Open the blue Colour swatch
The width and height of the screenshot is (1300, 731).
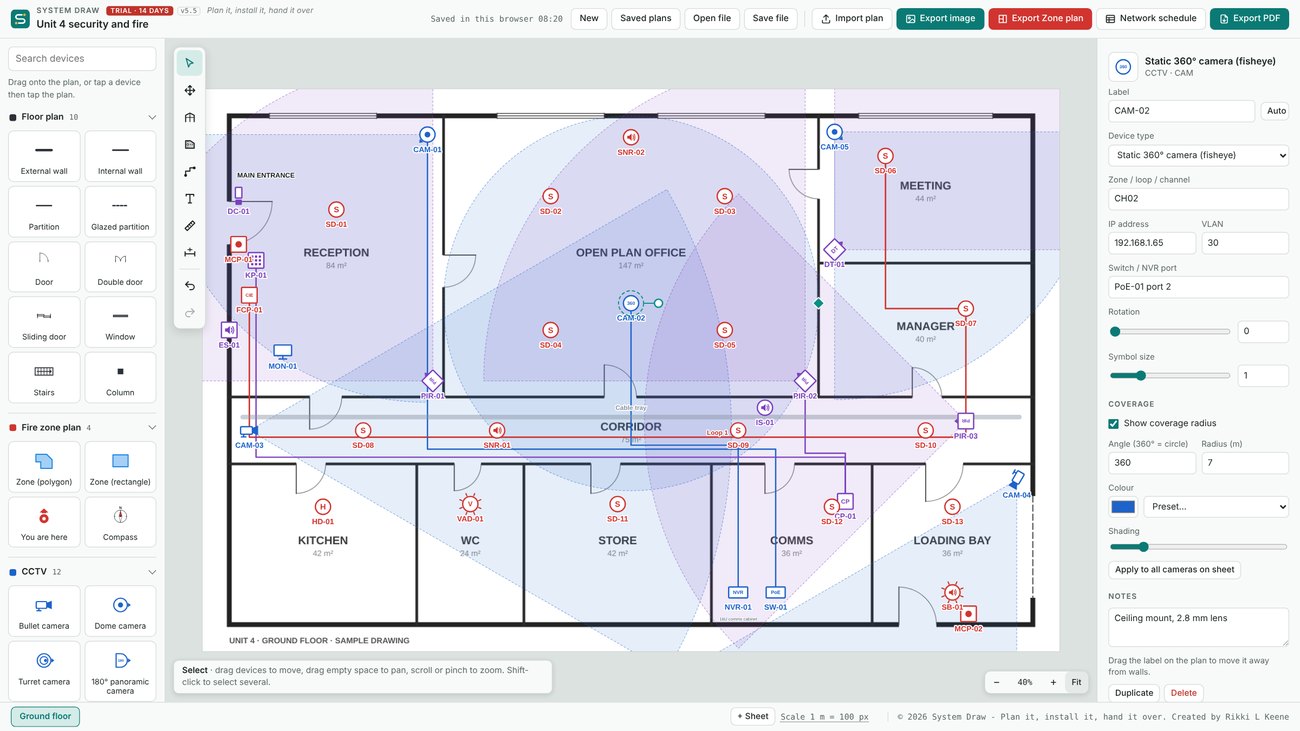coord(1123,506)
